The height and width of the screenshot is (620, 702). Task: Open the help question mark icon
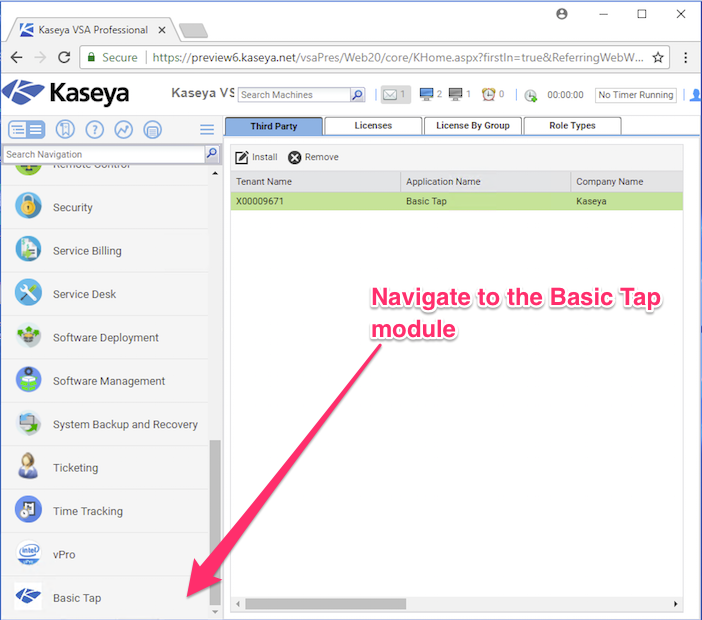click(x=94, y=130)
